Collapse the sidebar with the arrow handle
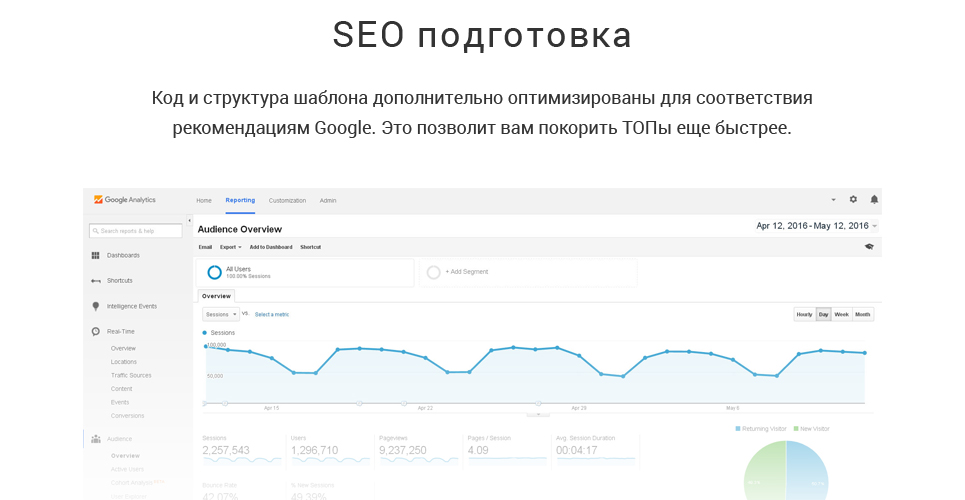This screenshot has height=500, width=965. 190,220
